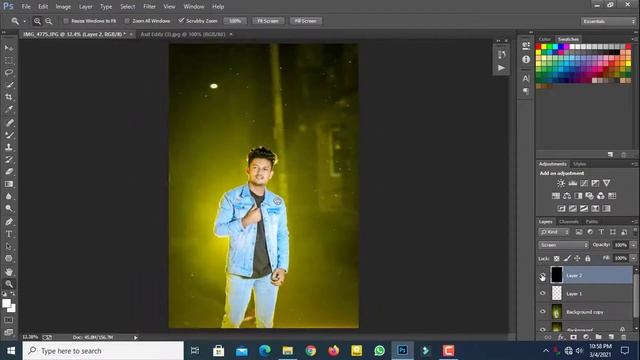
Task: Select the Quick Selection tool
Action: [x=9, y=85]
